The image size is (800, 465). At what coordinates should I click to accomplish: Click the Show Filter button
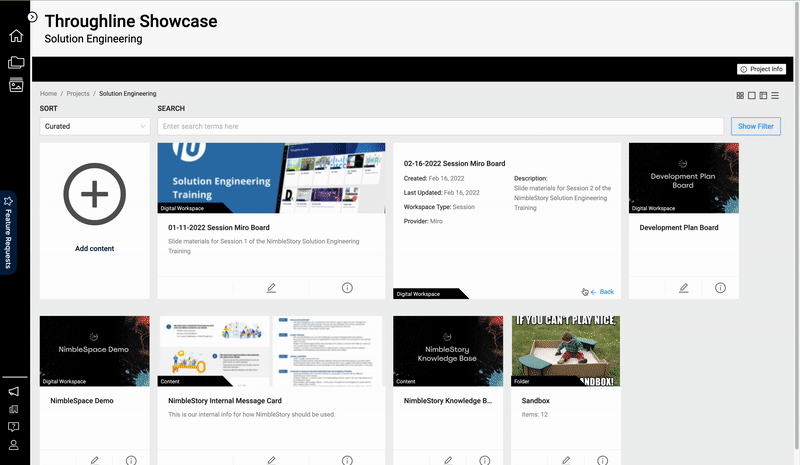755,126
